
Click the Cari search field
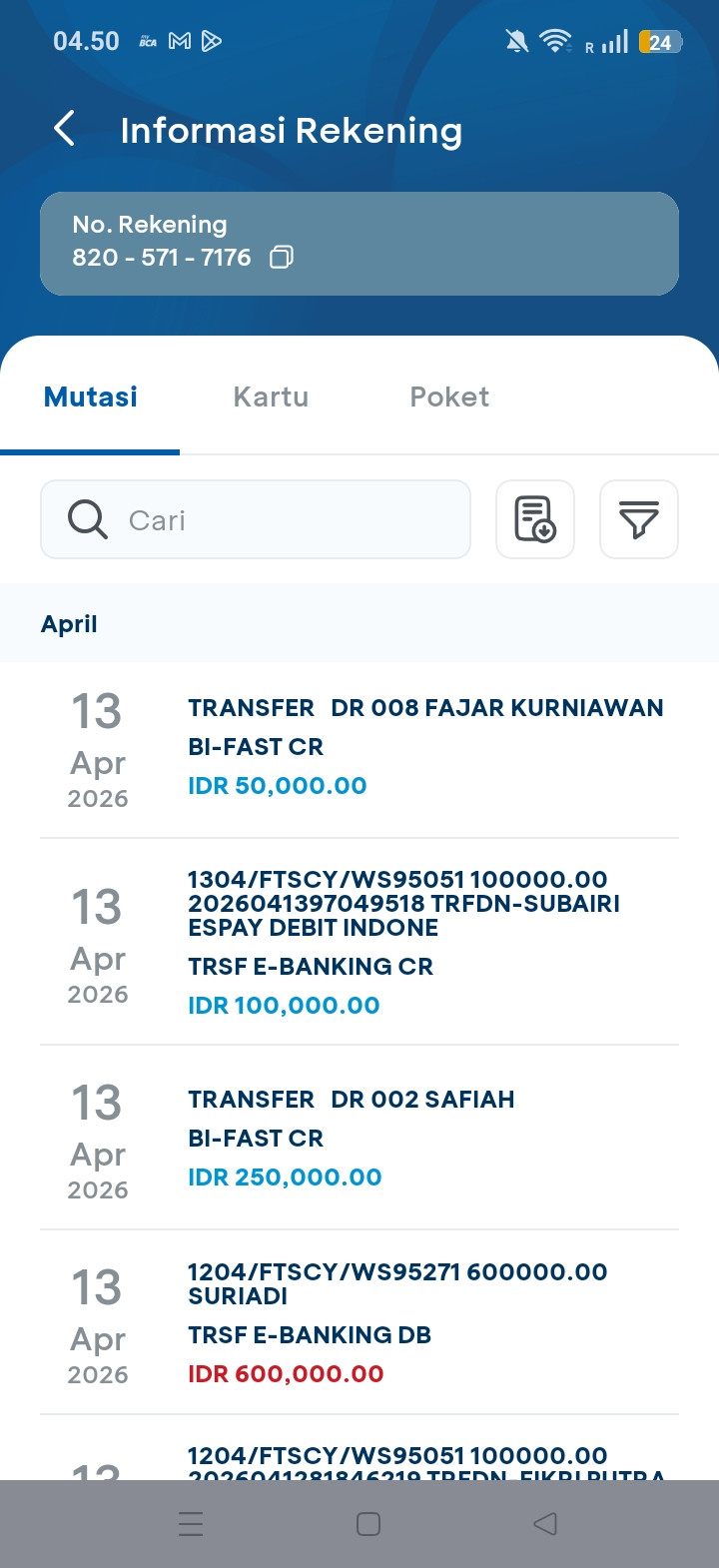[290, 519]
